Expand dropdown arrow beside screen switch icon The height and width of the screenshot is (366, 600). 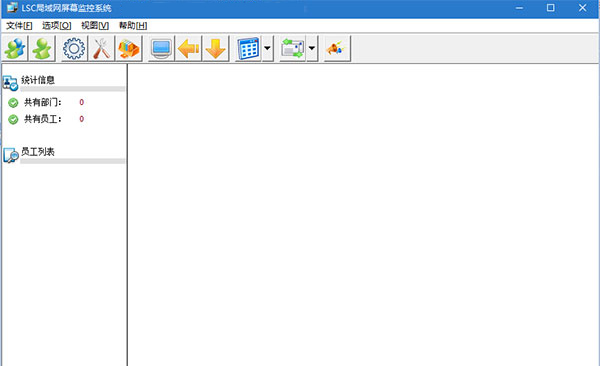312,49
